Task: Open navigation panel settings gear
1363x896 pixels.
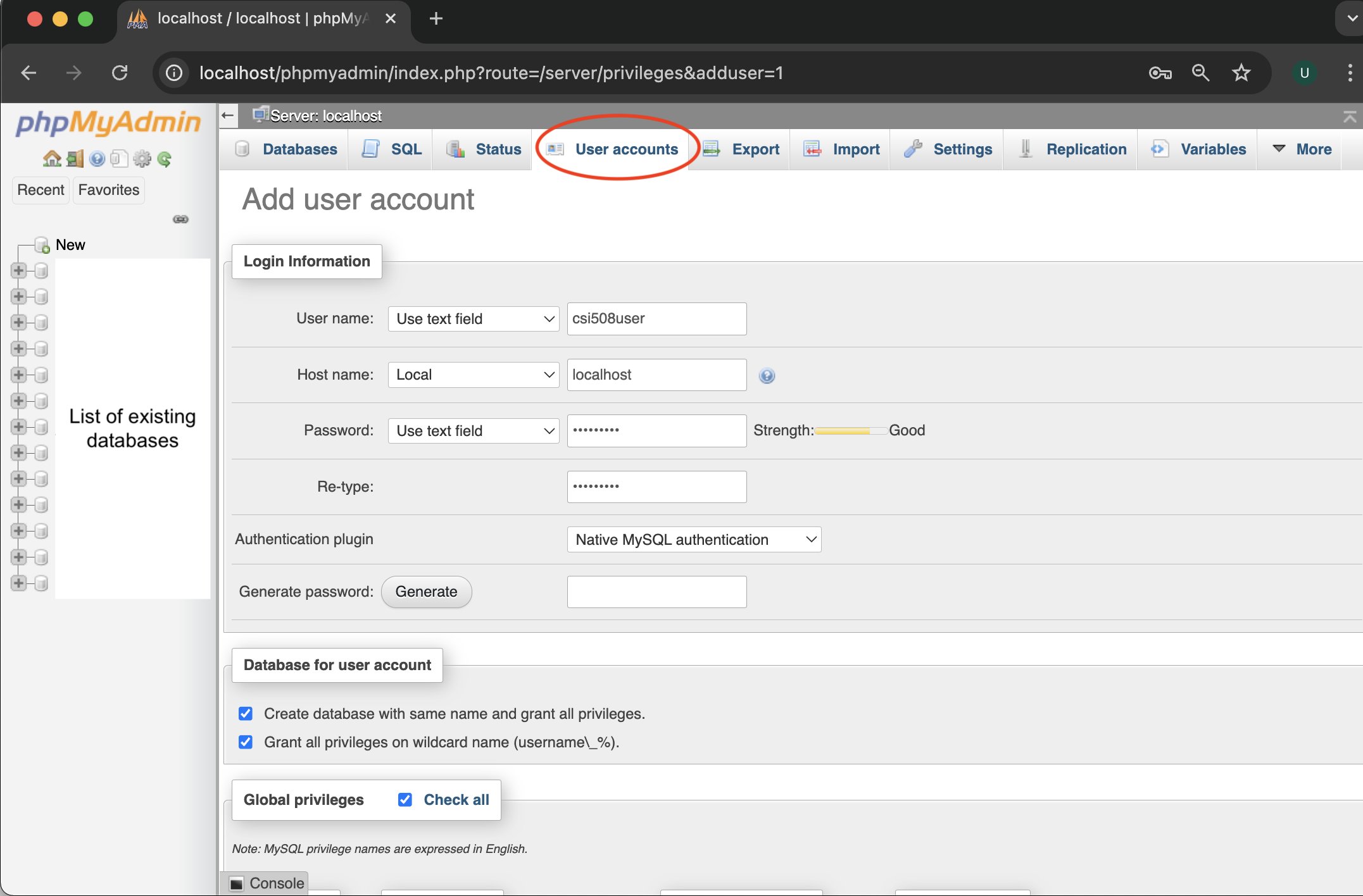Action: click(x=142, y=158)
